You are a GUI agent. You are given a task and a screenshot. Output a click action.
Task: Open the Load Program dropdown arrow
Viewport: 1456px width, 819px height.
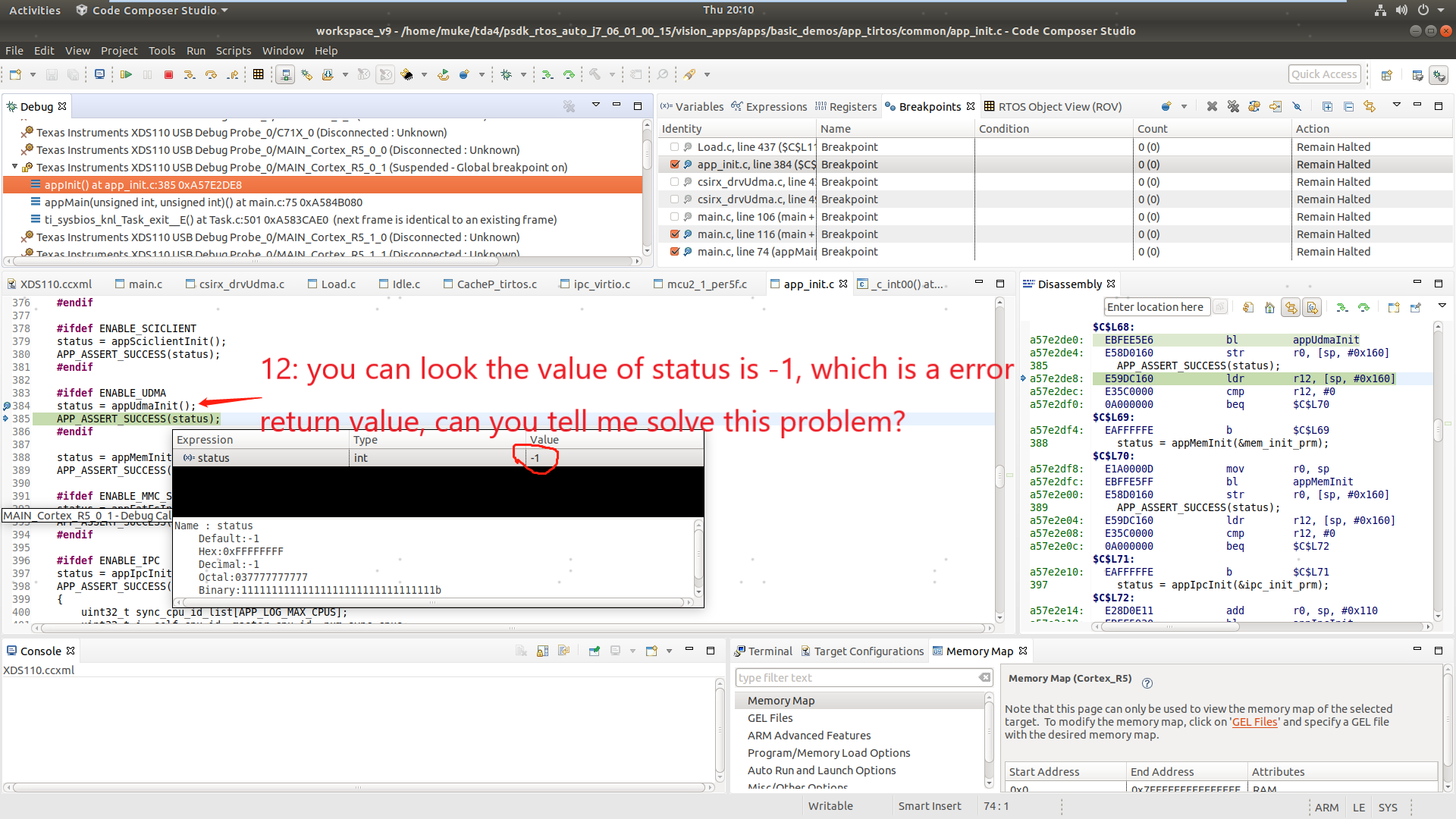[345, 74]
